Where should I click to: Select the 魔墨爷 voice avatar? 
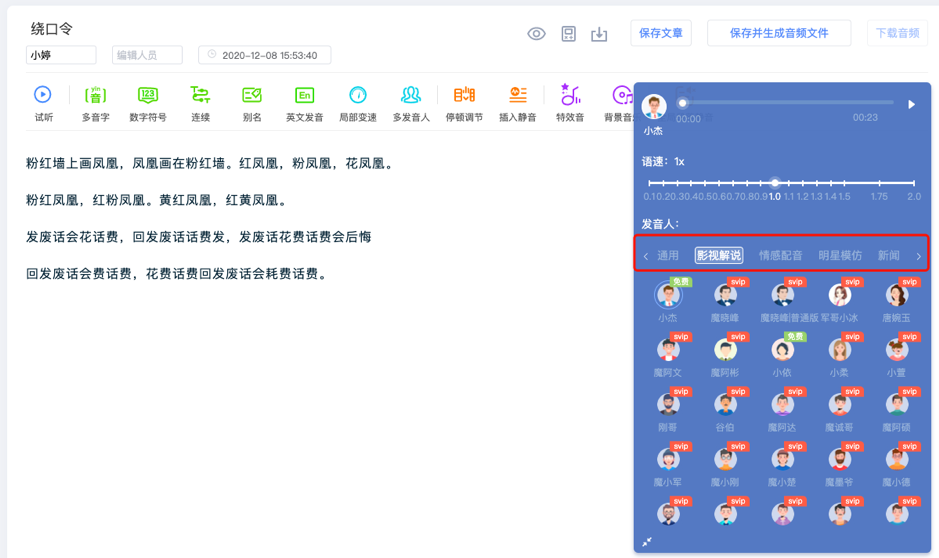click(839, 459)
